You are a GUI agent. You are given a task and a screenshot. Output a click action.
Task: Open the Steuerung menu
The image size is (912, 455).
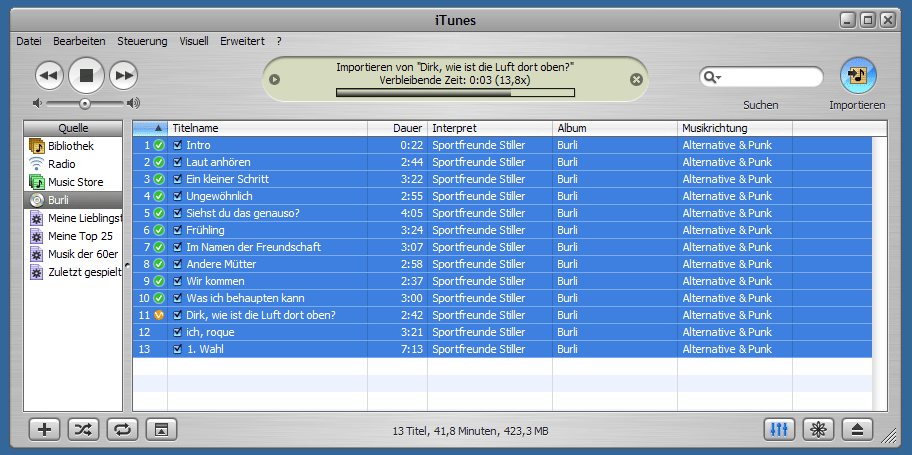(x=142, y=41)
